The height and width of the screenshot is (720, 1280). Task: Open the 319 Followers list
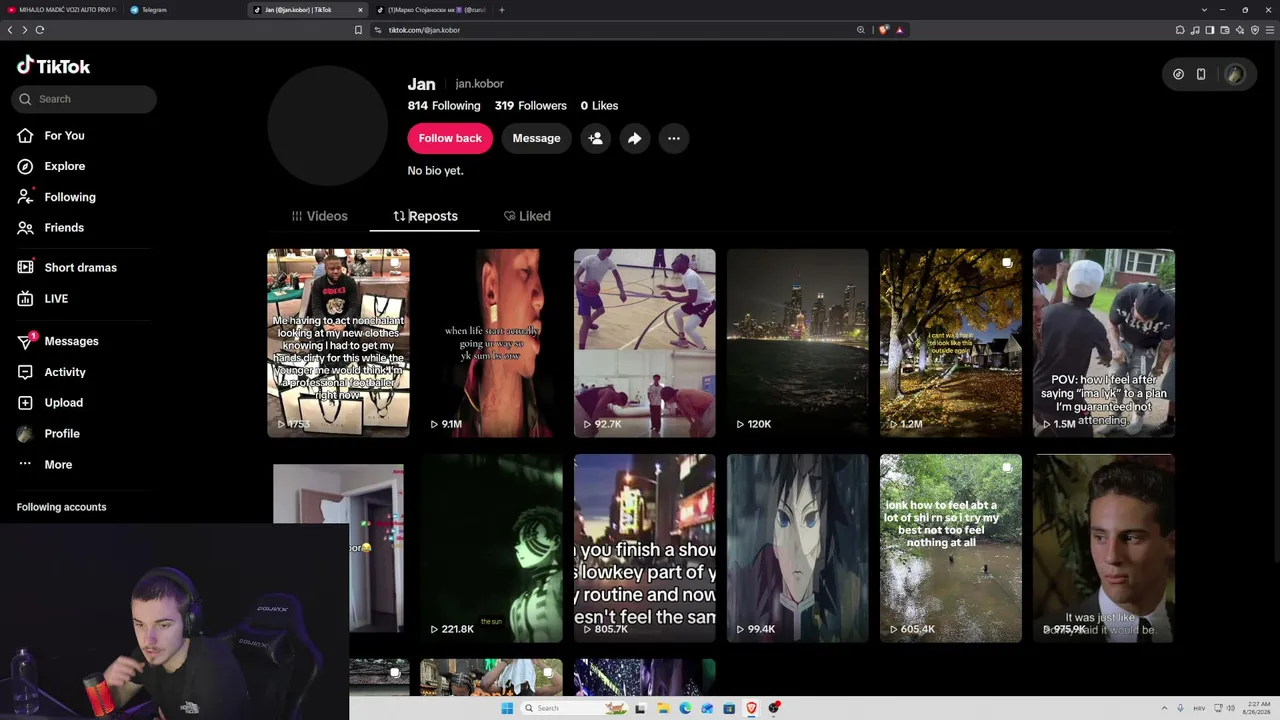coord(531,106)
